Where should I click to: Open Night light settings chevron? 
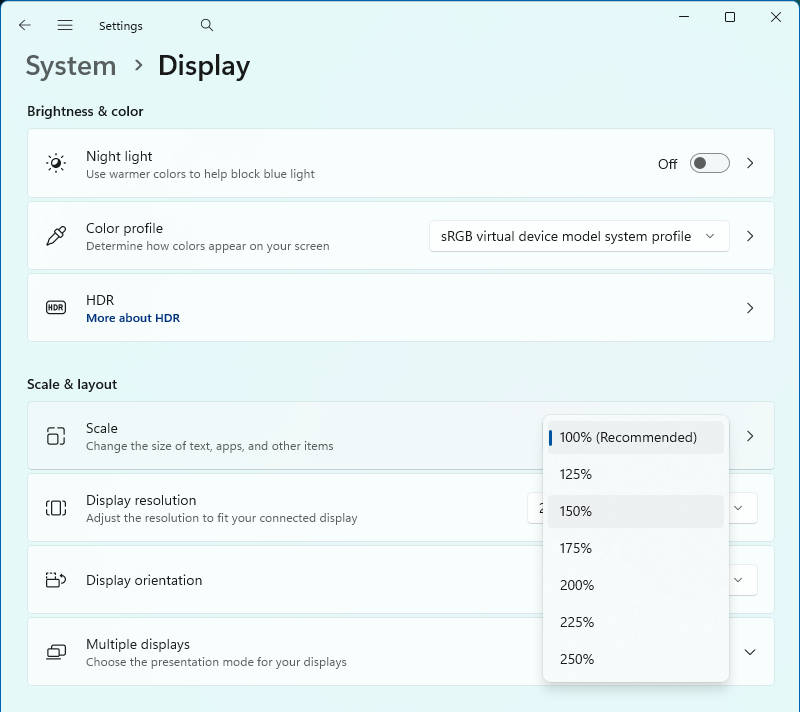750,163
